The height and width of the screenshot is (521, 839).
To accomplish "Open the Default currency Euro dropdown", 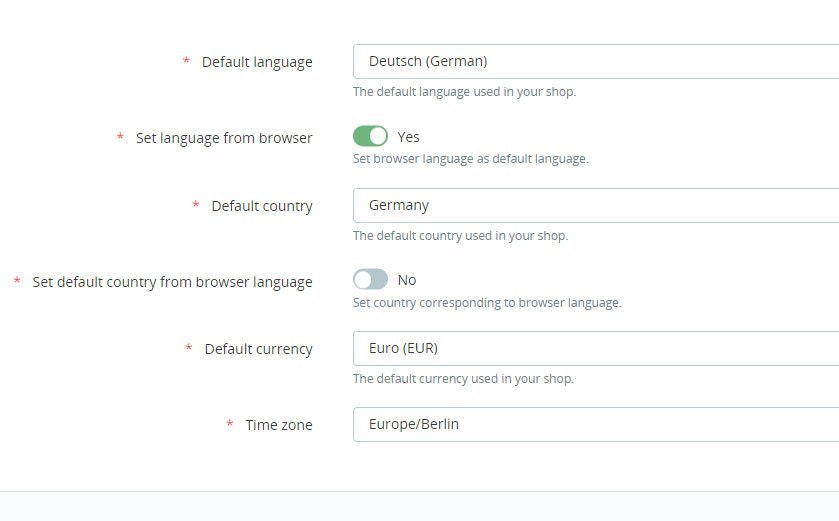I will [x=596, y=348].
